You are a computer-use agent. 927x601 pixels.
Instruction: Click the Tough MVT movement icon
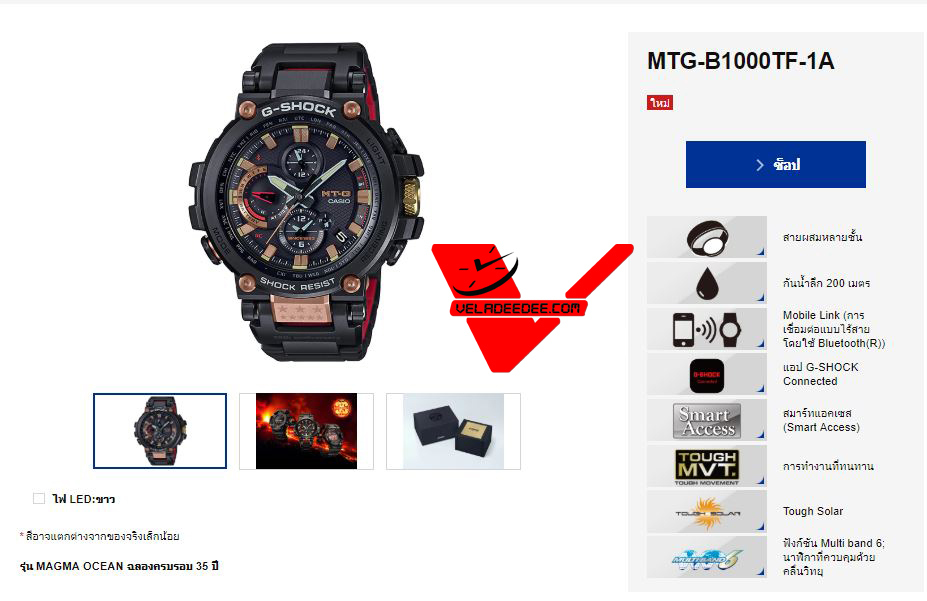706,466
